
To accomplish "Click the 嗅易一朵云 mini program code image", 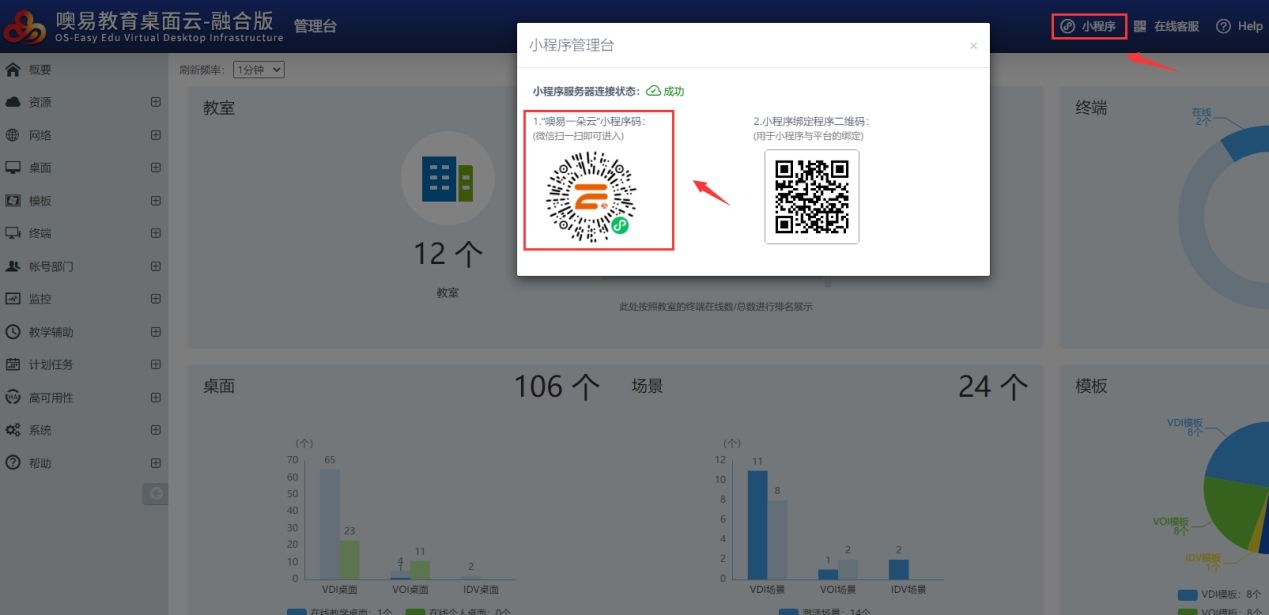I will tap(591, 197).
